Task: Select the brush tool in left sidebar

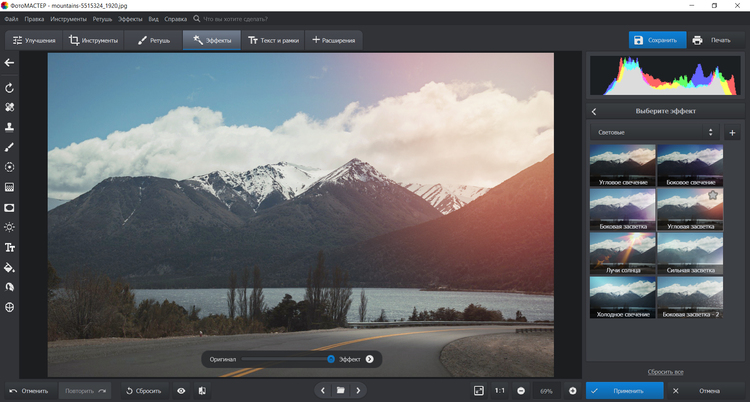Action: [9, 147]
